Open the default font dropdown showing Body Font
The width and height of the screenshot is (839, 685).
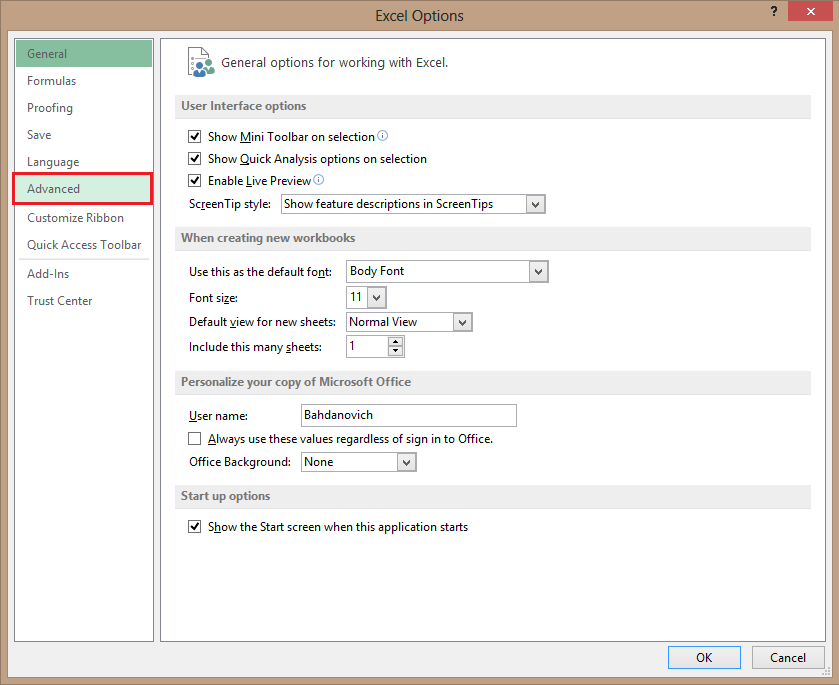pyautogui.click(x=538, y=271)
